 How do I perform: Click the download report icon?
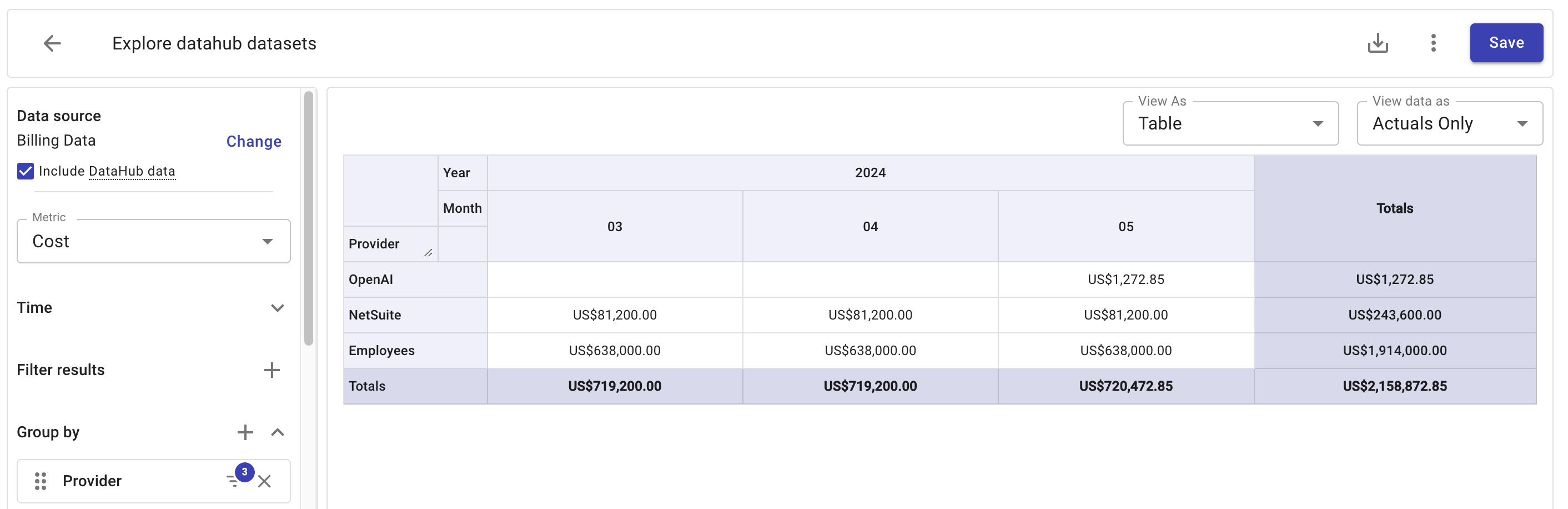coord(1378,43)
